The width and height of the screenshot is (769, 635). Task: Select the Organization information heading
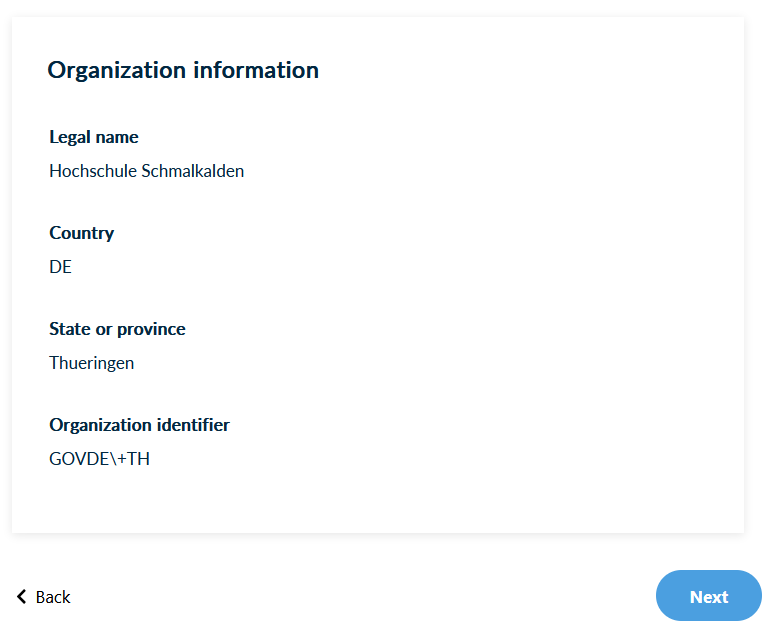183,70
